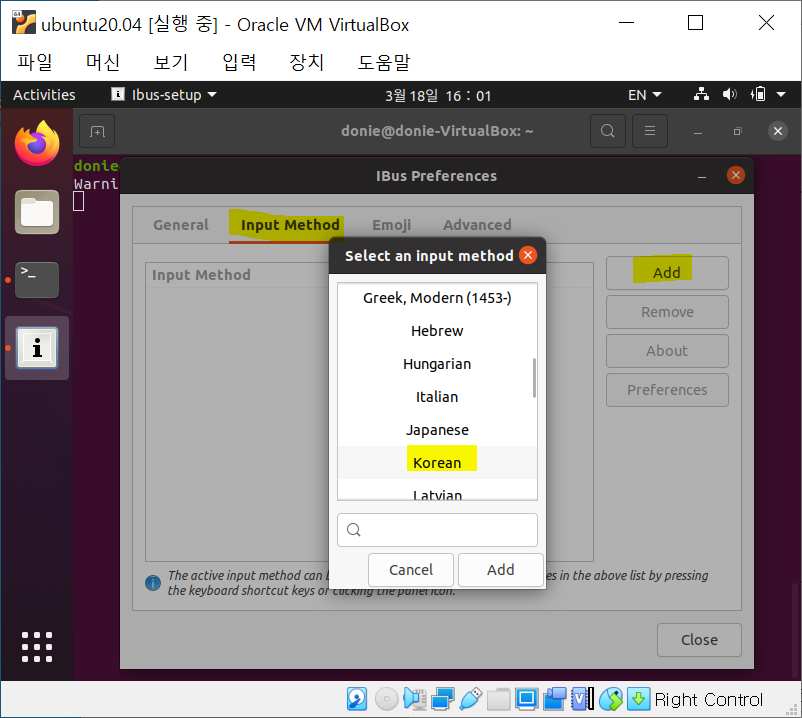Close the Select an input method dialog
This screenshot has width=802, height=718.
[x=528, y=255]
